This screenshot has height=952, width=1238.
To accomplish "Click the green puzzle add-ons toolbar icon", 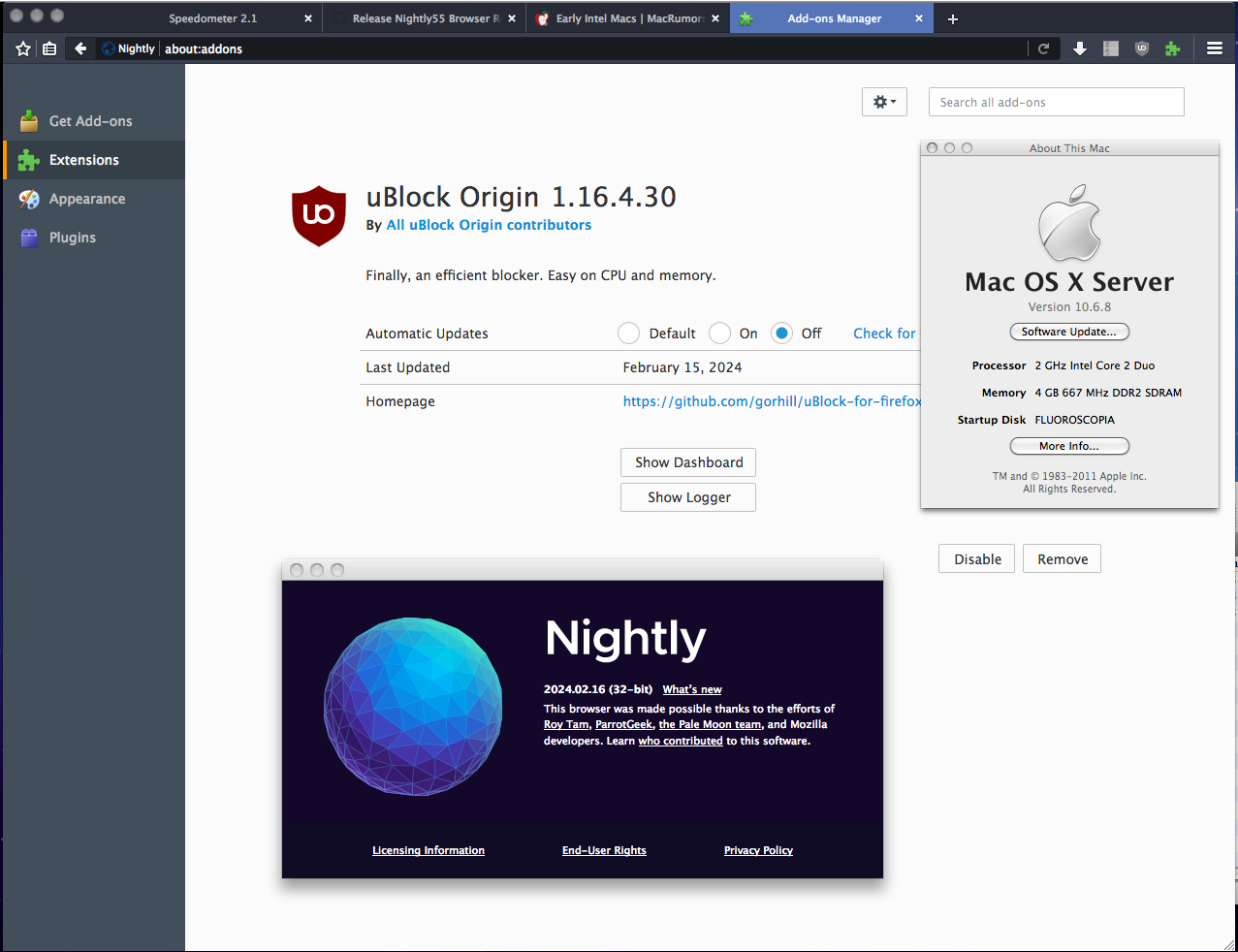I will pyautogui.click(x=1173, y=48).
